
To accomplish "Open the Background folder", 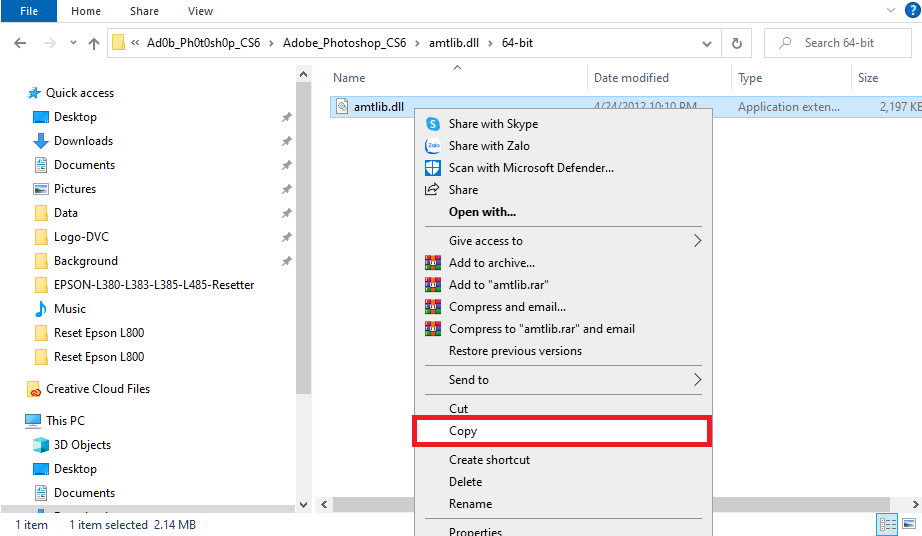I will (x=85, y=261).
